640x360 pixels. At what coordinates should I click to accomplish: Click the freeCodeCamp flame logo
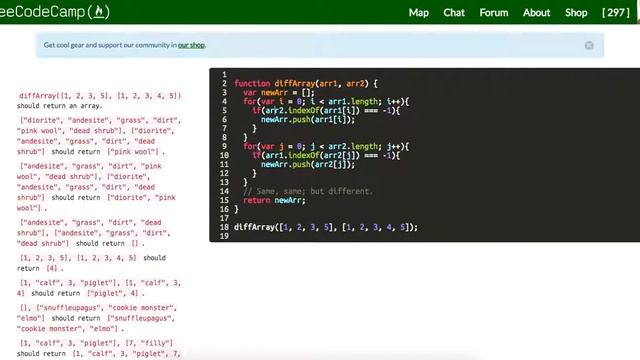pyautogui.click(x=99, y=12)
